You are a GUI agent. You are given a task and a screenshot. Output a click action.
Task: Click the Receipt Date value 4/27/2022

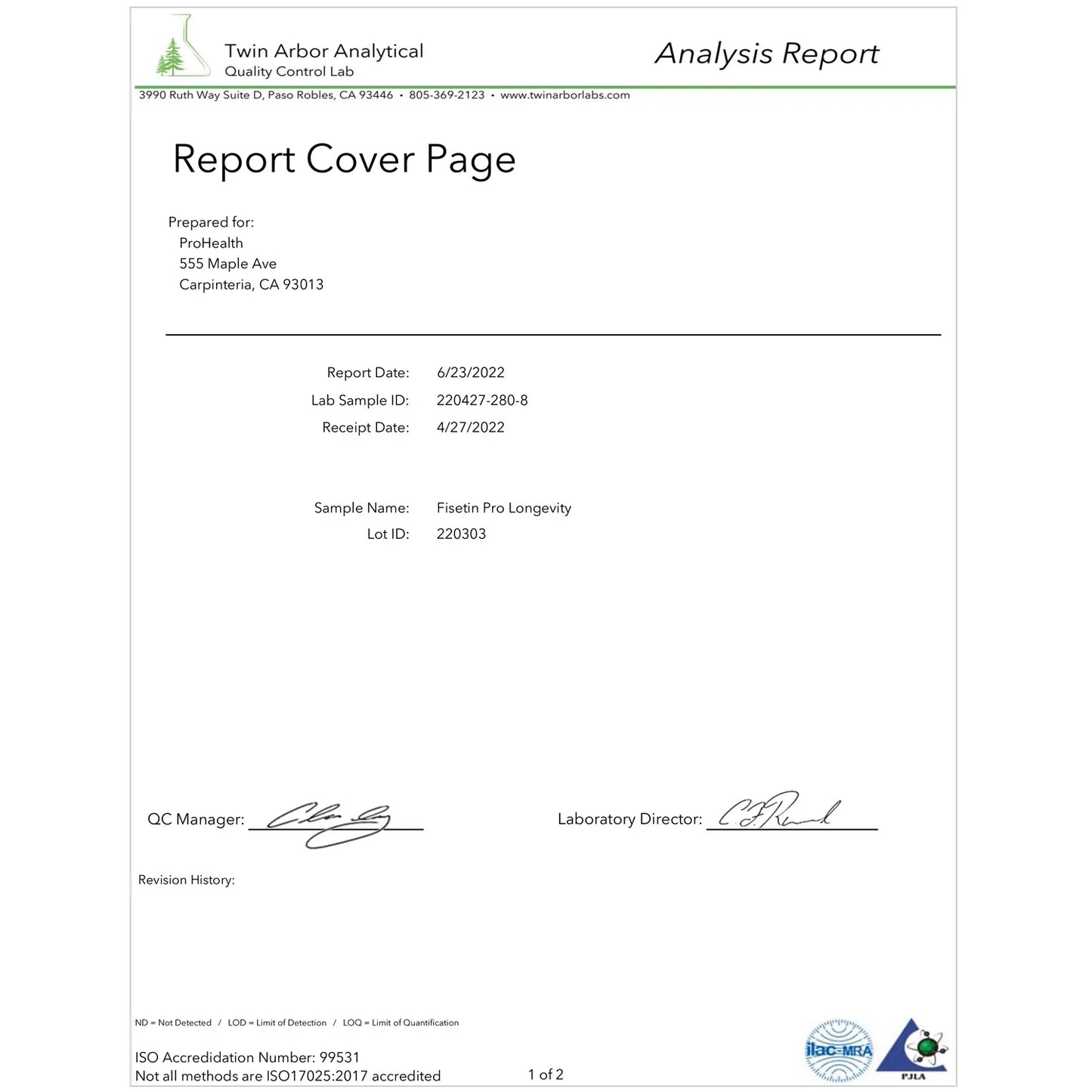(470, 428)
